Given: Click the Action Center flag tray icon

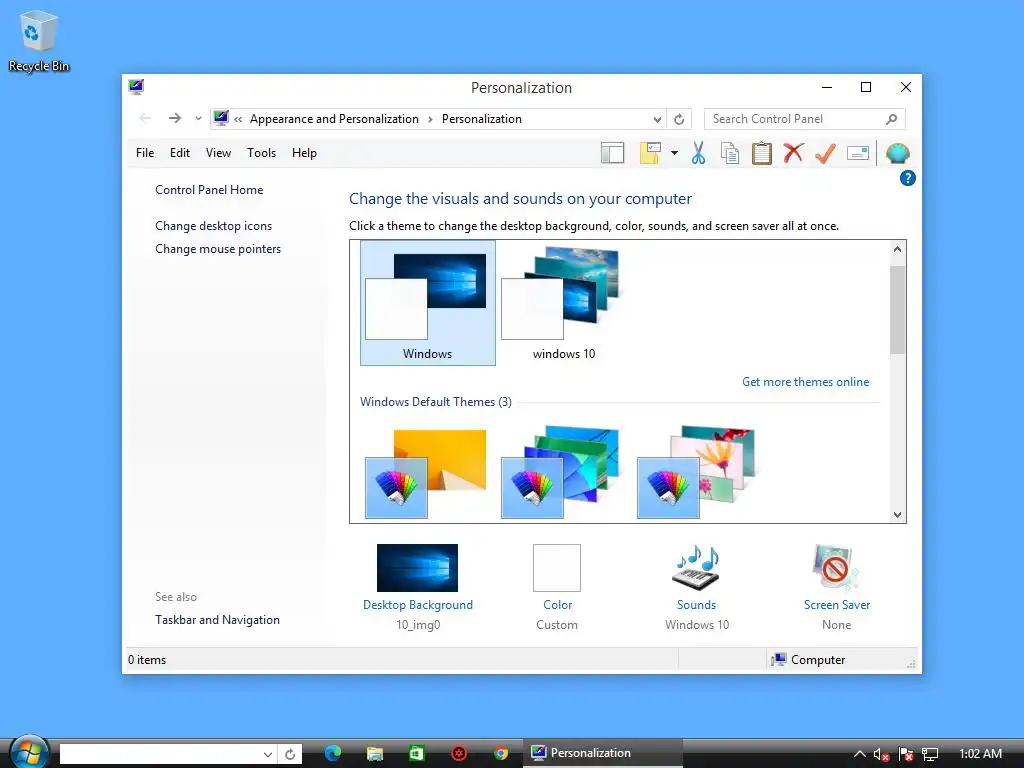Looking at the screenshot, I should (x=906, y=755).
